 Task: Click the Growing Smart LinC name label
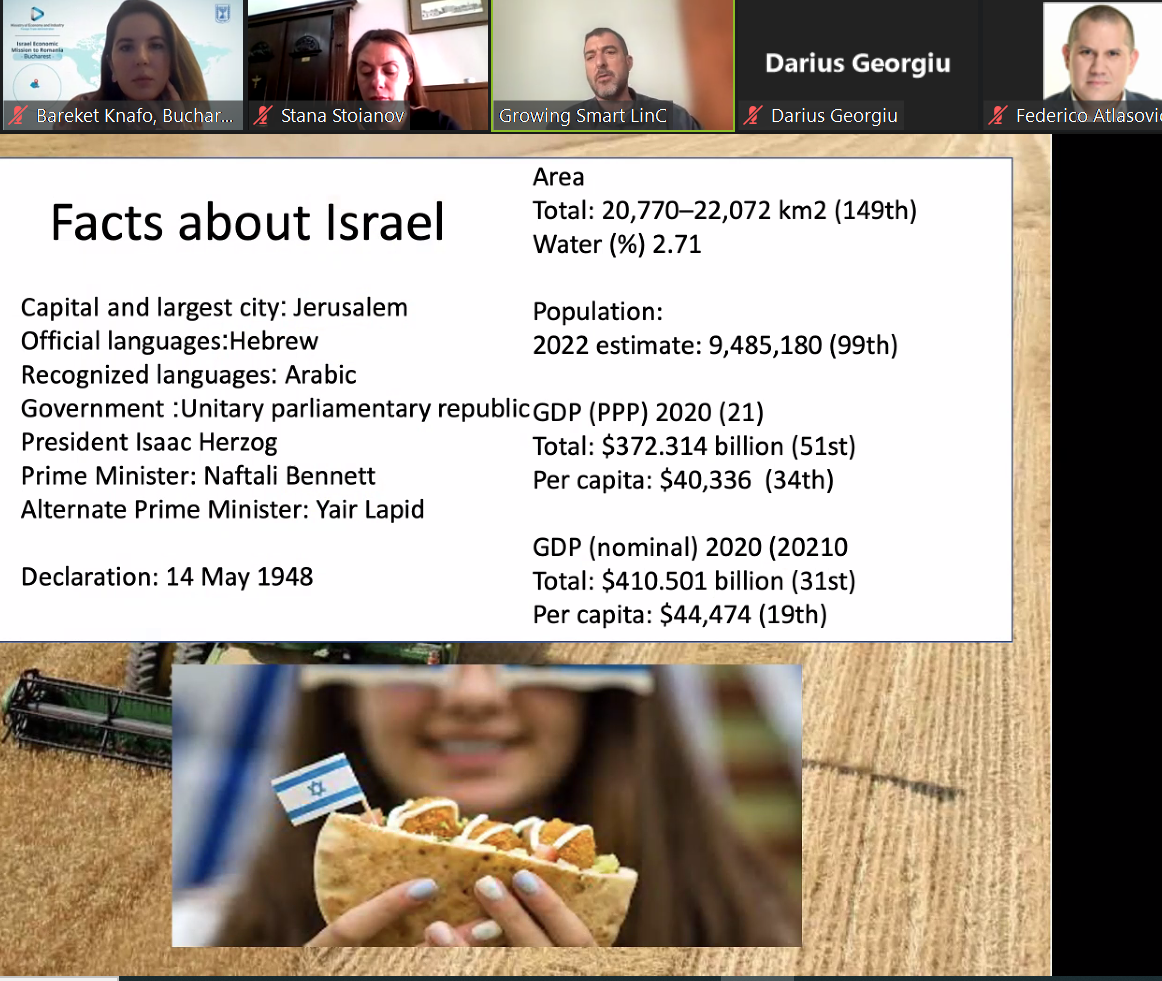(583, 116)
